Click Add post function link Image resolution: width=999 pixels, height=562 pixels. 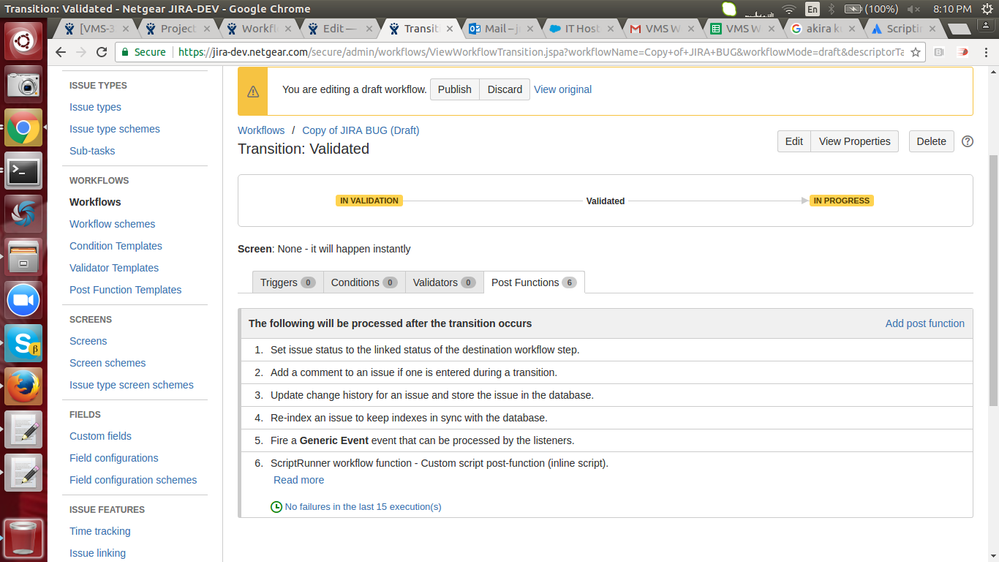pos(924,324)
